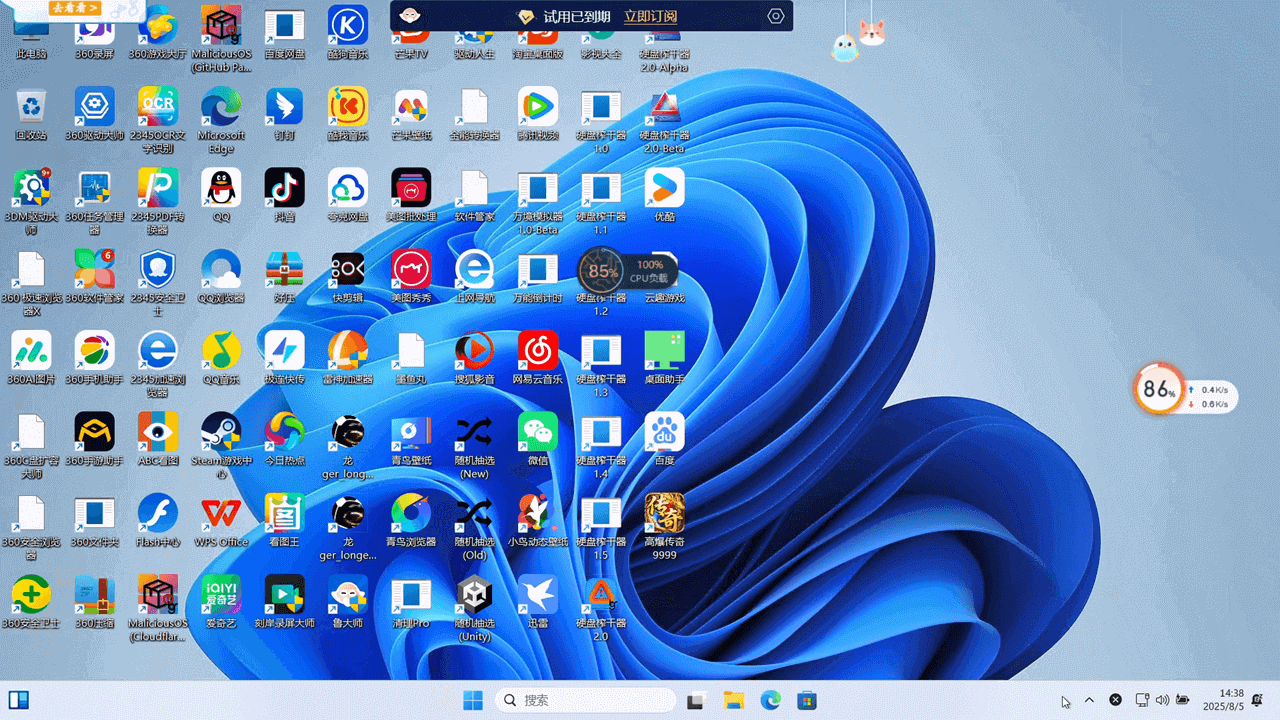Open the 微信 (WeChat) desktop shortcut
1280x720 pixels.
pyautogui.click(x=538, y=433)
